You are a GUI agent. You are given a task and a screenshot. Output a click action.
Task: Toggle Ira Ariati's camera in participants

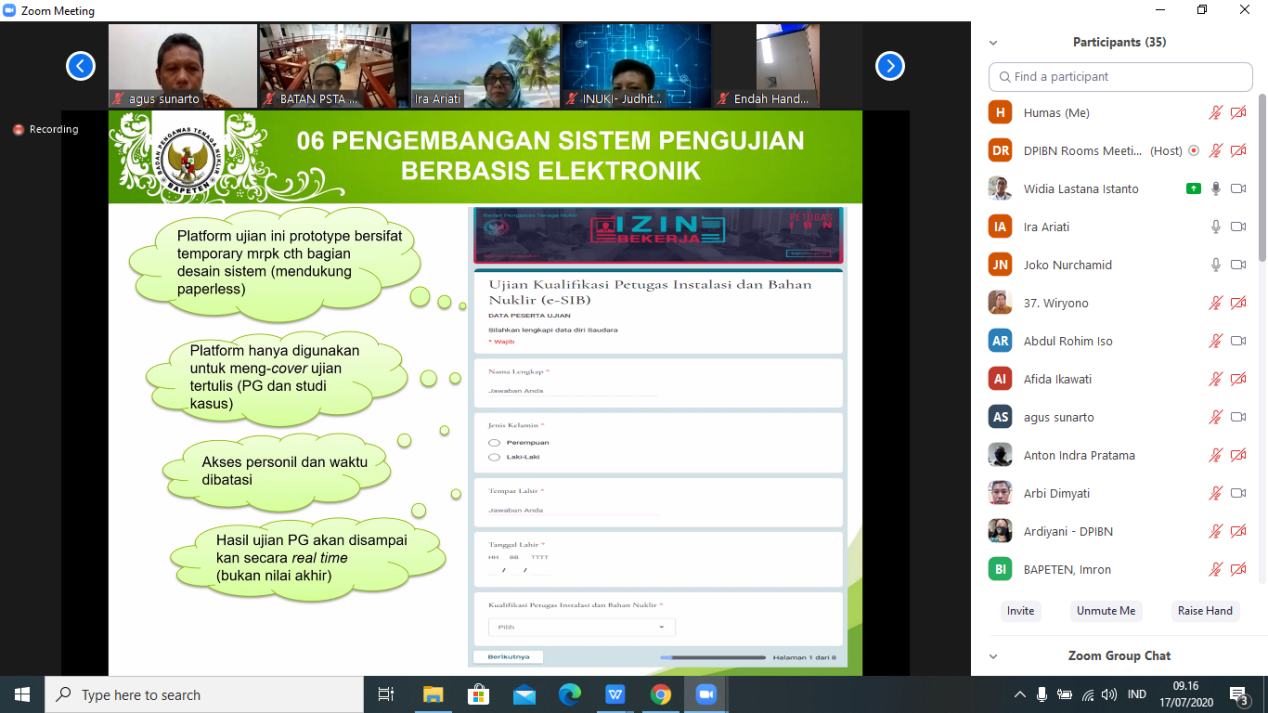click(x=1238, y=227)
